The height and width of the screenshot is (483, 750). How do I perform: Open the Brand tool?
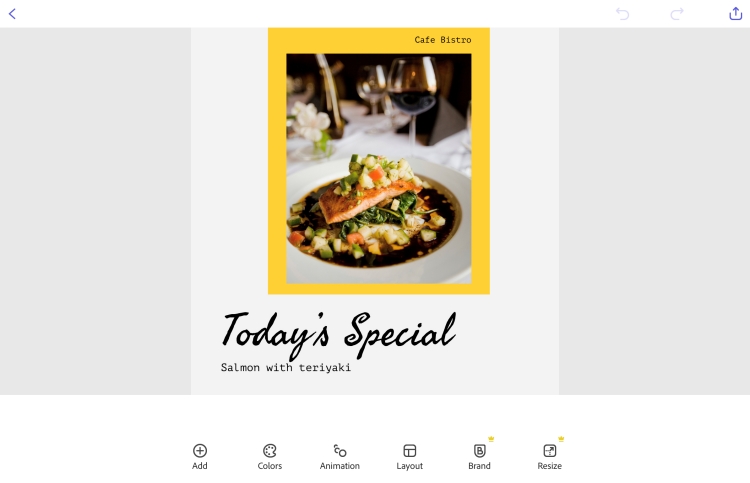tap(479, 450)
